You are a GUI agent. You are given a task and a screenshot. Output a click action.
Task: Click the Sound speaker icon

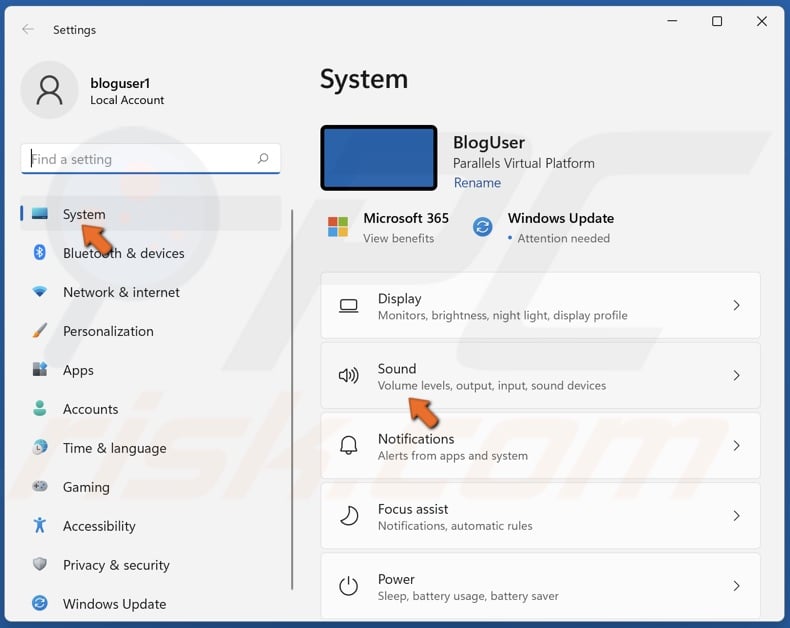tap(348, 375)
